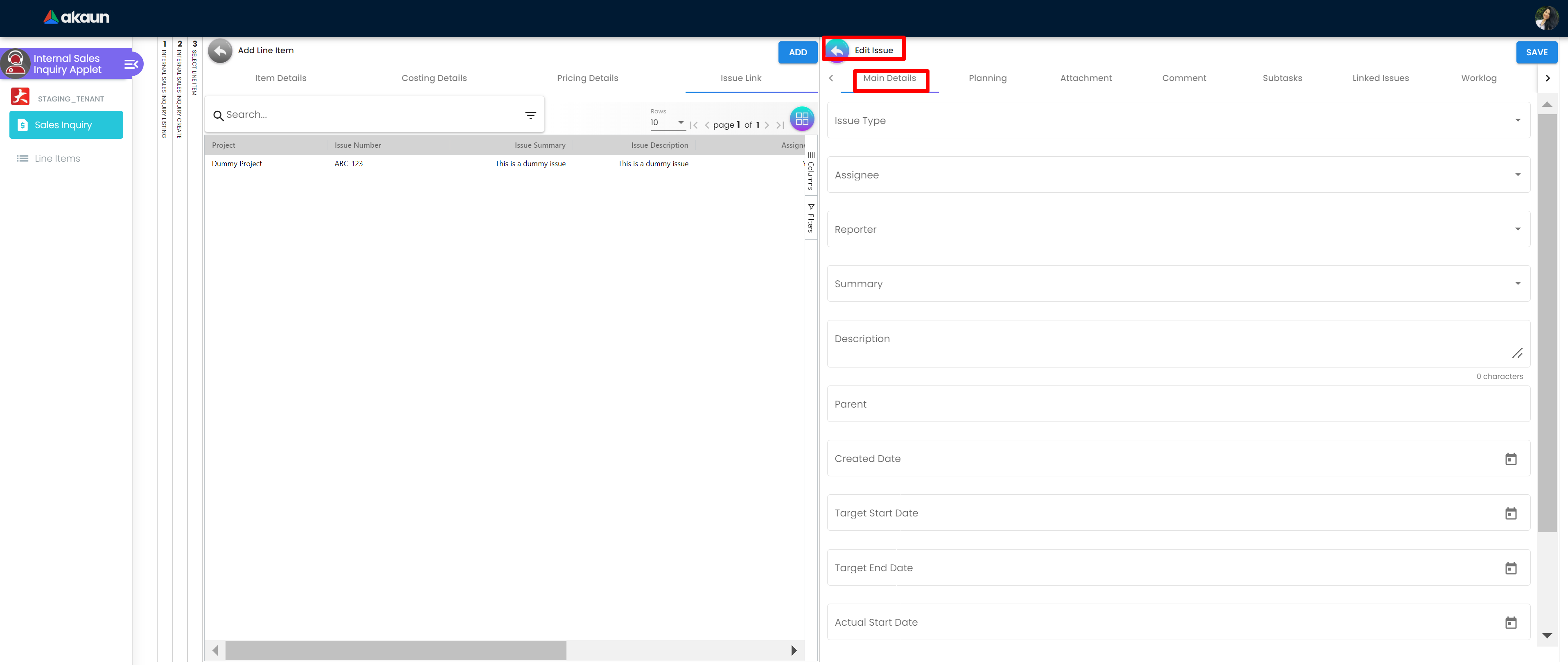The height and width of the screenshot is (665, 1568).
Task: Expand the Assignee dropdown
Action: point(1517,175)
